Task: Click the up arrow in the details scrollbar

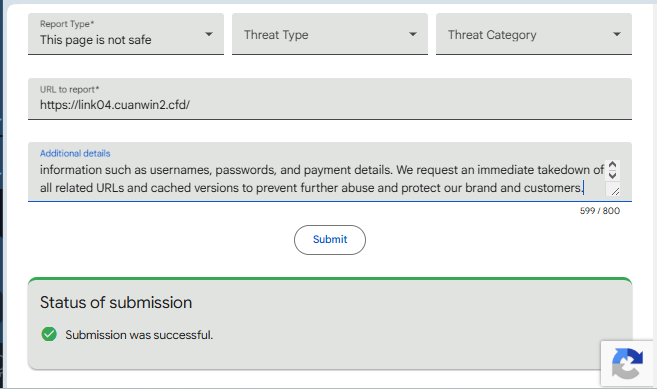Action: pyautogui.click(x=612, y=165)
